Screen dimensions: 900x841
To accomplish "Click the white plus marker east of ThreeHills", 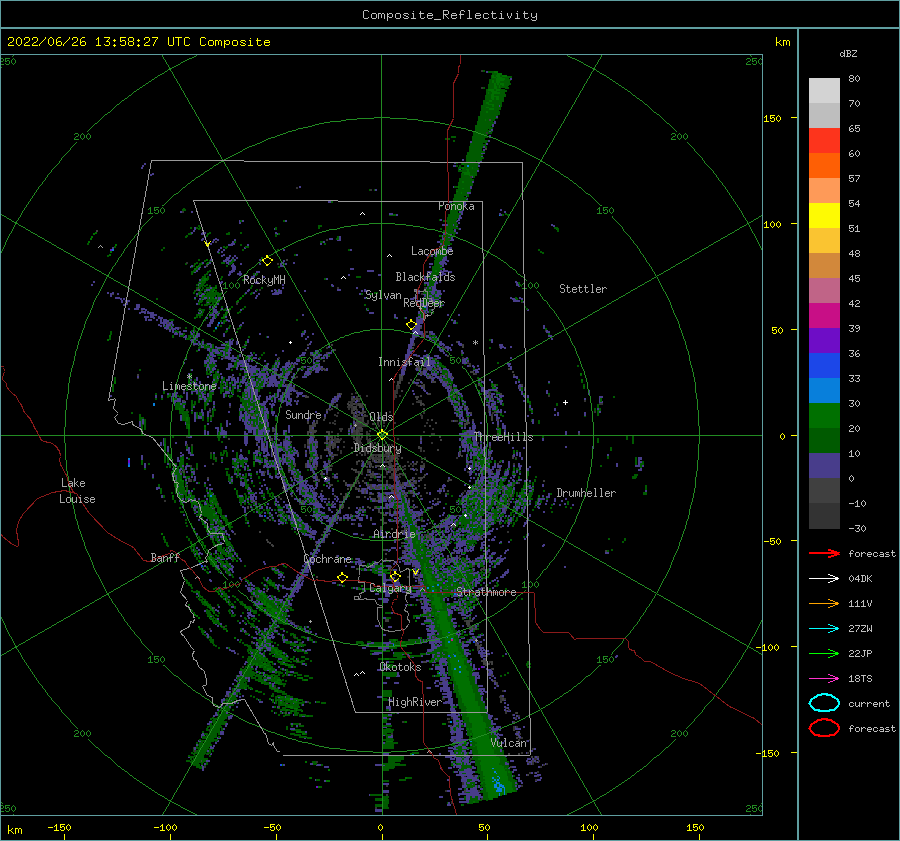I will tap(565, 402).
